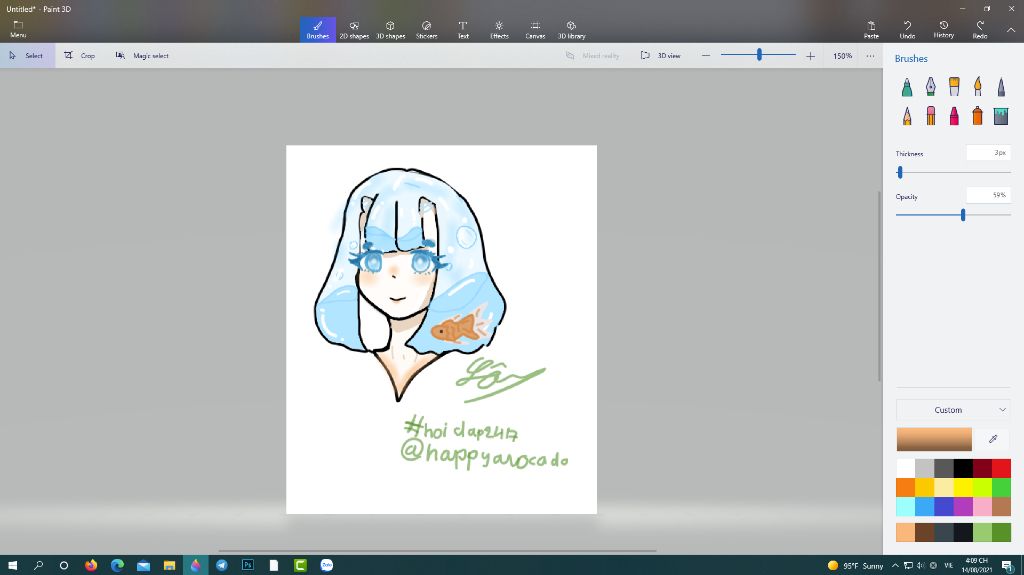Click the Paste button
The width and height of the screenshot is (1024, 575).
[871, 29]
